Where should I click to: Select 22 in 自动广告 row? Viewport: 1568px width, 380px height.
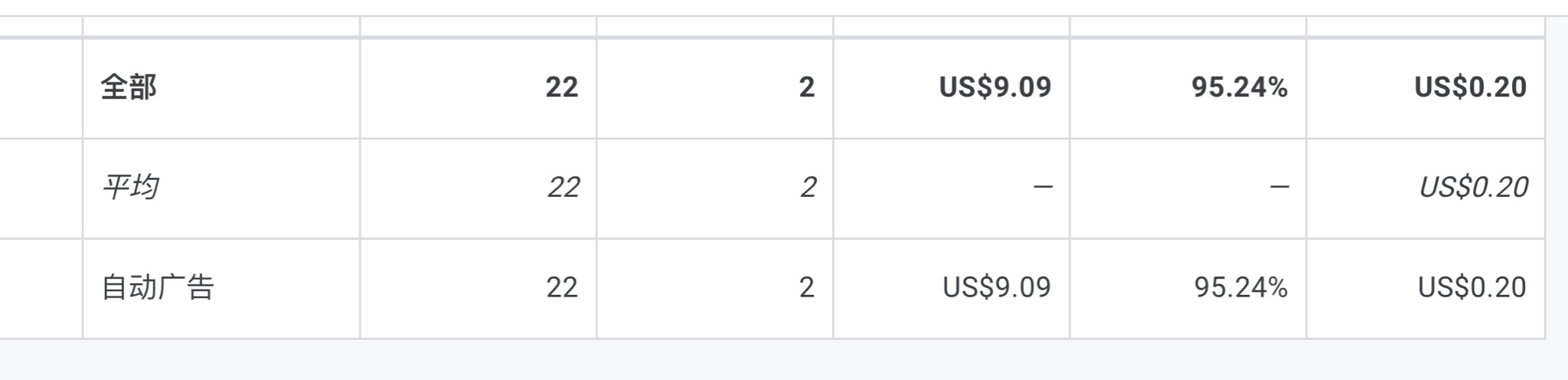562,287
